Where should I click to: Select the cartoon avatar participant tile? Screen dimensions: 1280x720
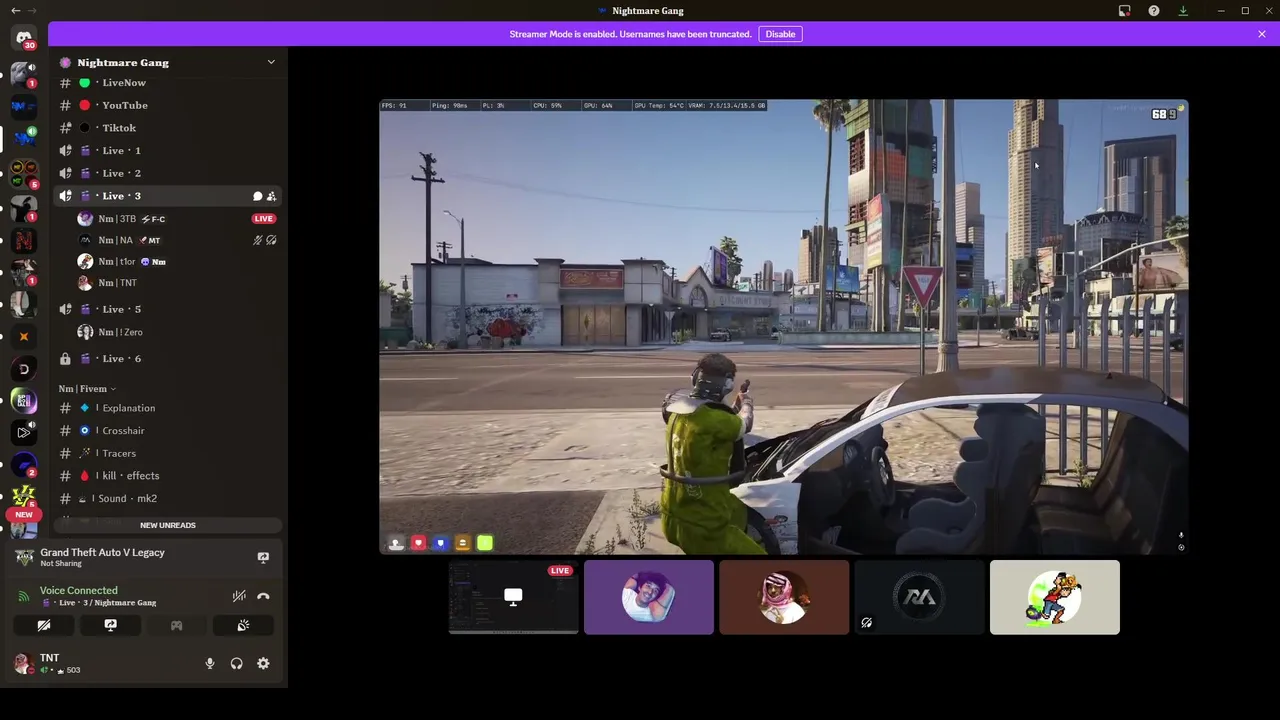click(1055, 597)
